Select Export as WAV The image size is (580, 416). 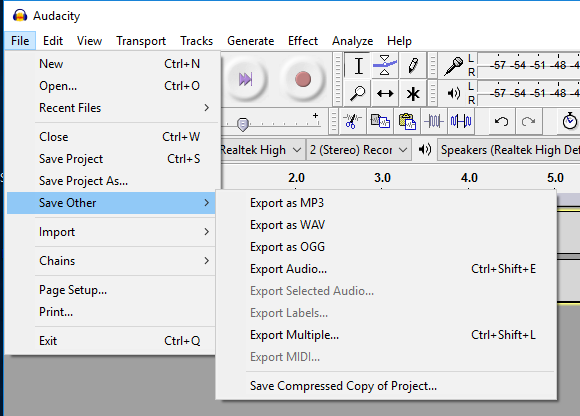click(x=386, y=225)
